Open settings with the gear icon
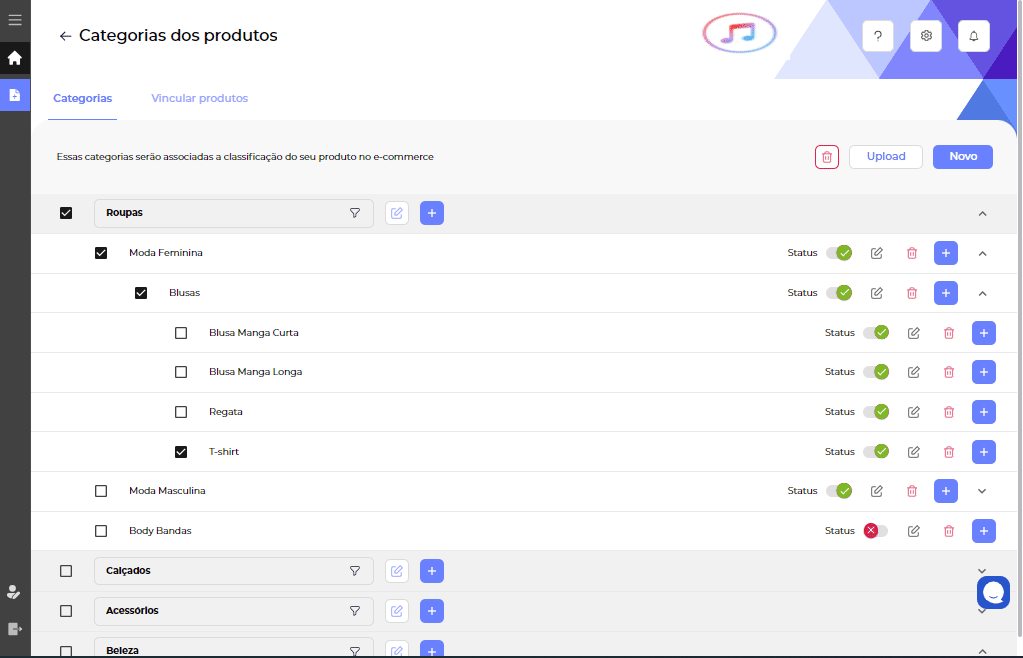 click(926, 36)
